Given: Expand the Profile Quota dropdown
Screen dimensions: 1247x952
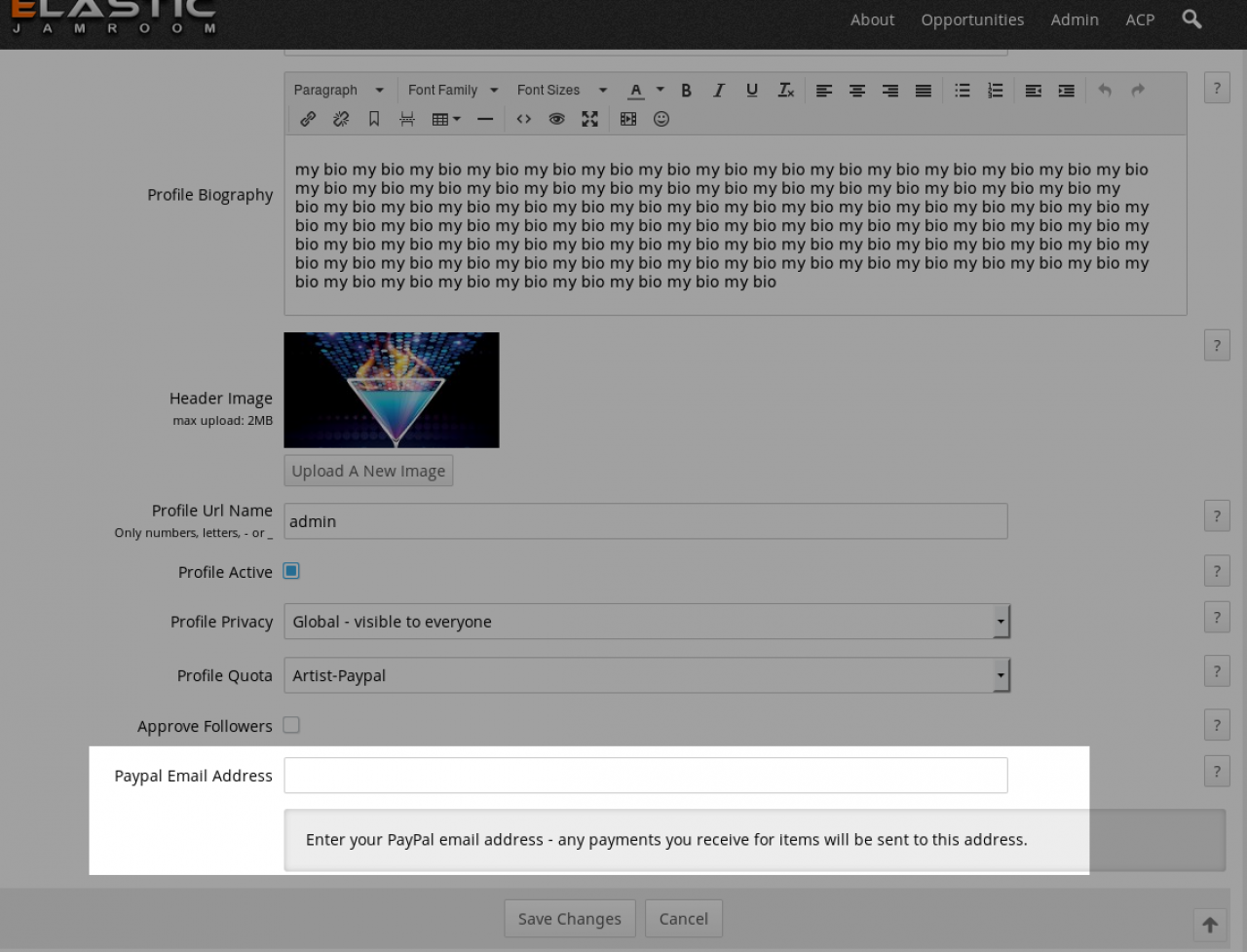Looking at the screenshot, I should (646, 675).
